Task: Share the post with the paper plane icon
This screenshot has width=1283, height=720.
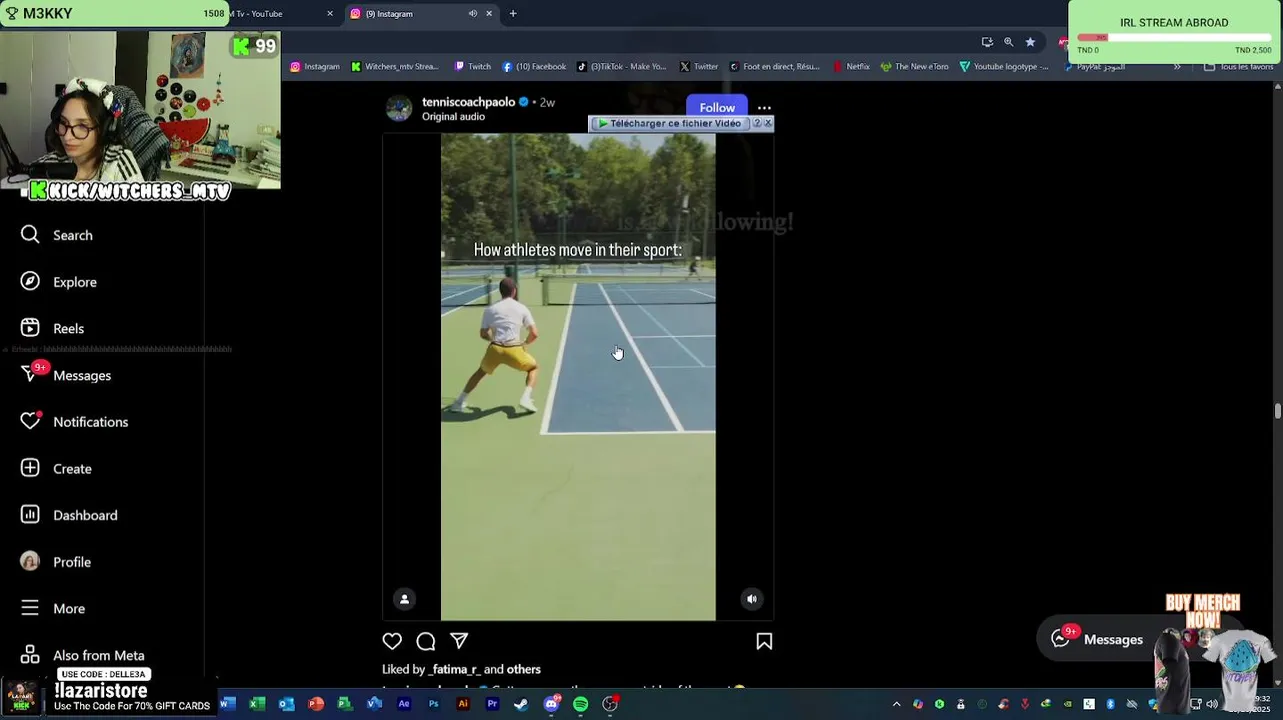Action: click(459, 641)
